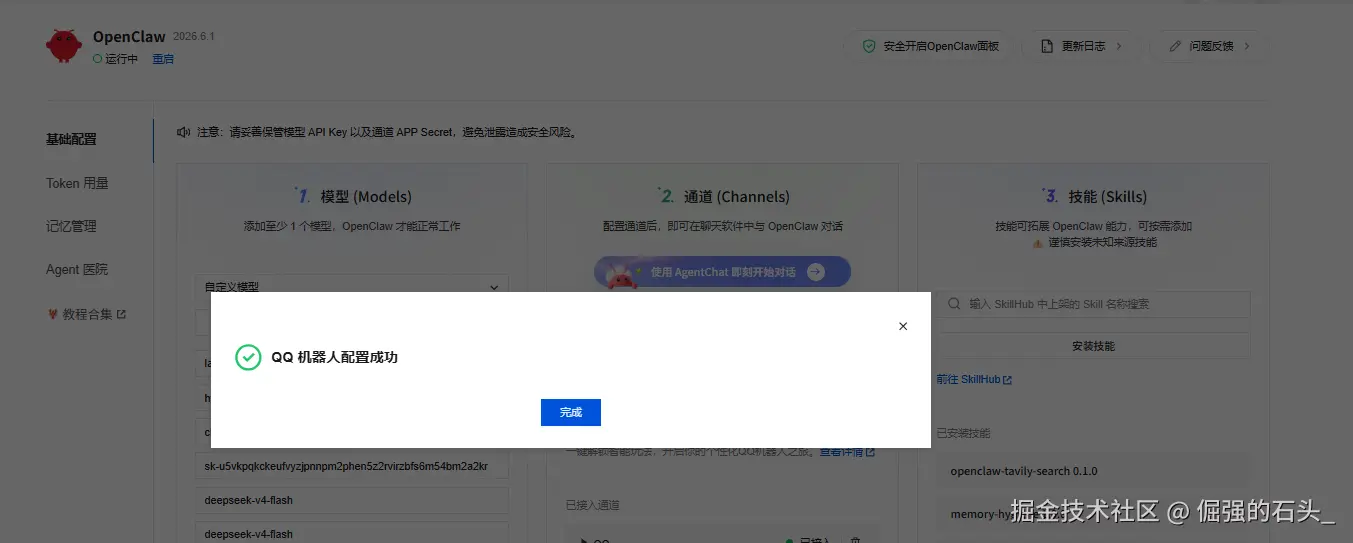
Task: Open the 自定义模型 dropdown
Action: point(351,286)
